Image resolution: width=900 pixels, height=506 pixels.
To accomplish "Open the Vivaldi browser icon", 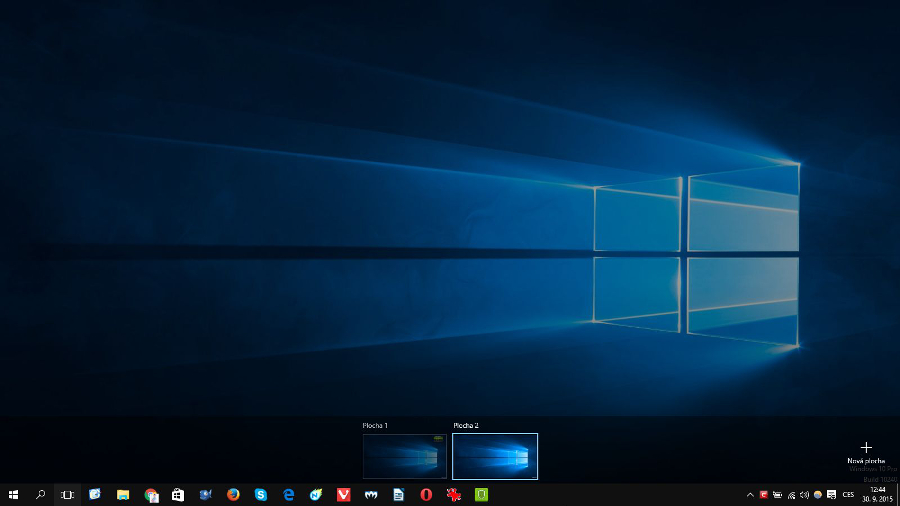I will tap(343, 494).
